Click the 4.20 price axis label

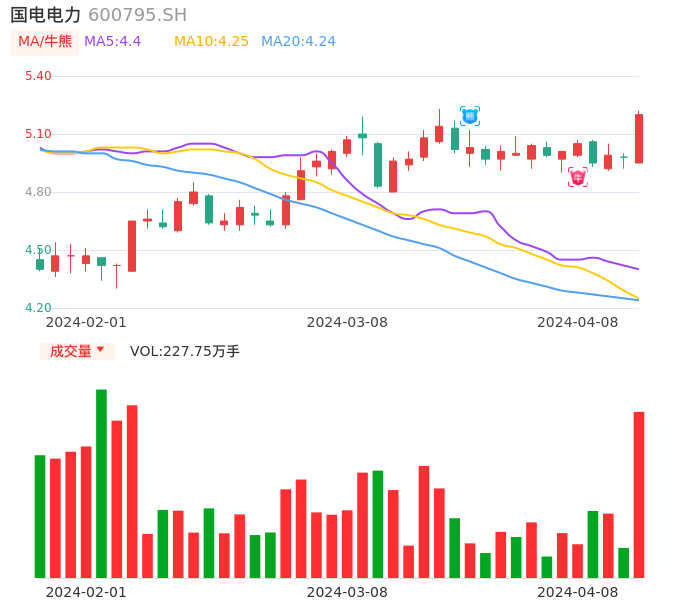(x=37, y=308)
